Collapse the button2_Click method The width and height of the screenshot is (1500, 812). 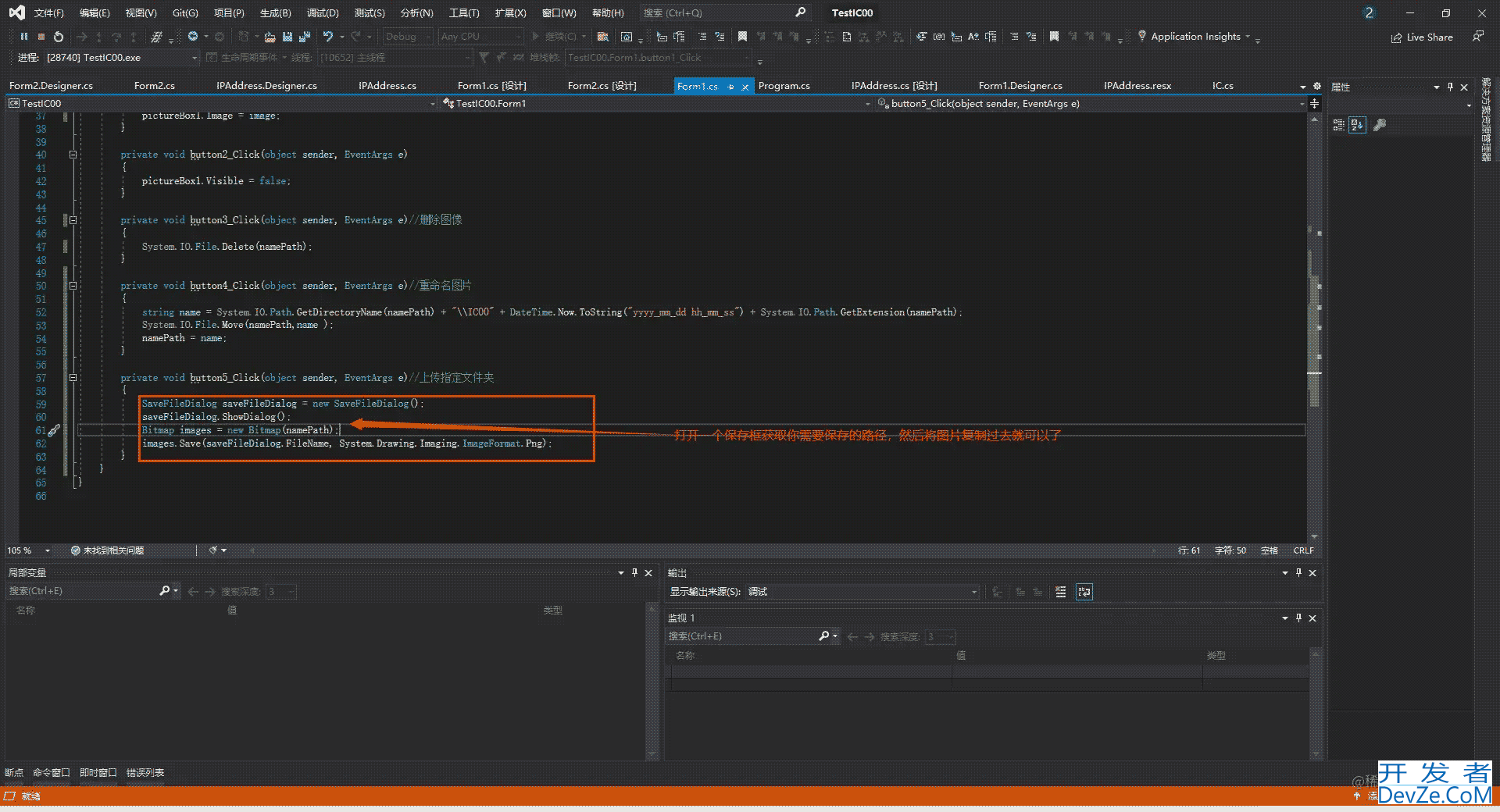[73, 155]
